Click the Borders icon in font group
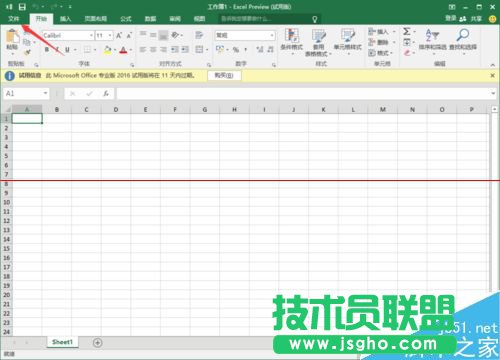Screen dimensions: 500x360 87,50
